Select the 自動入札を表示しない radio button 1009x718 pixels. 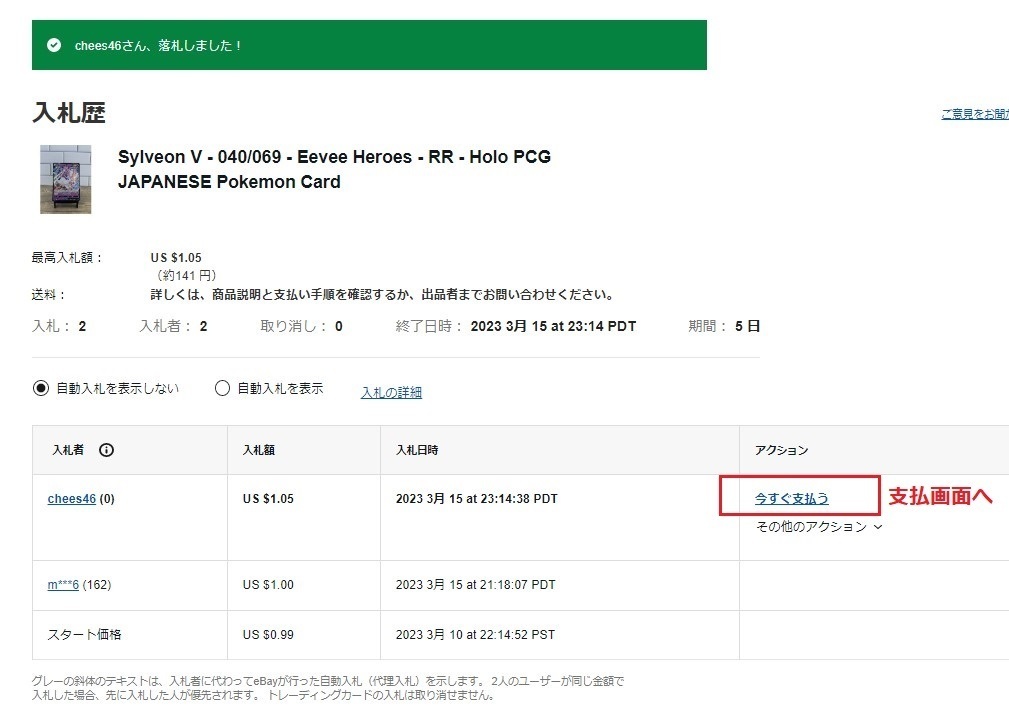coord(41,389)
